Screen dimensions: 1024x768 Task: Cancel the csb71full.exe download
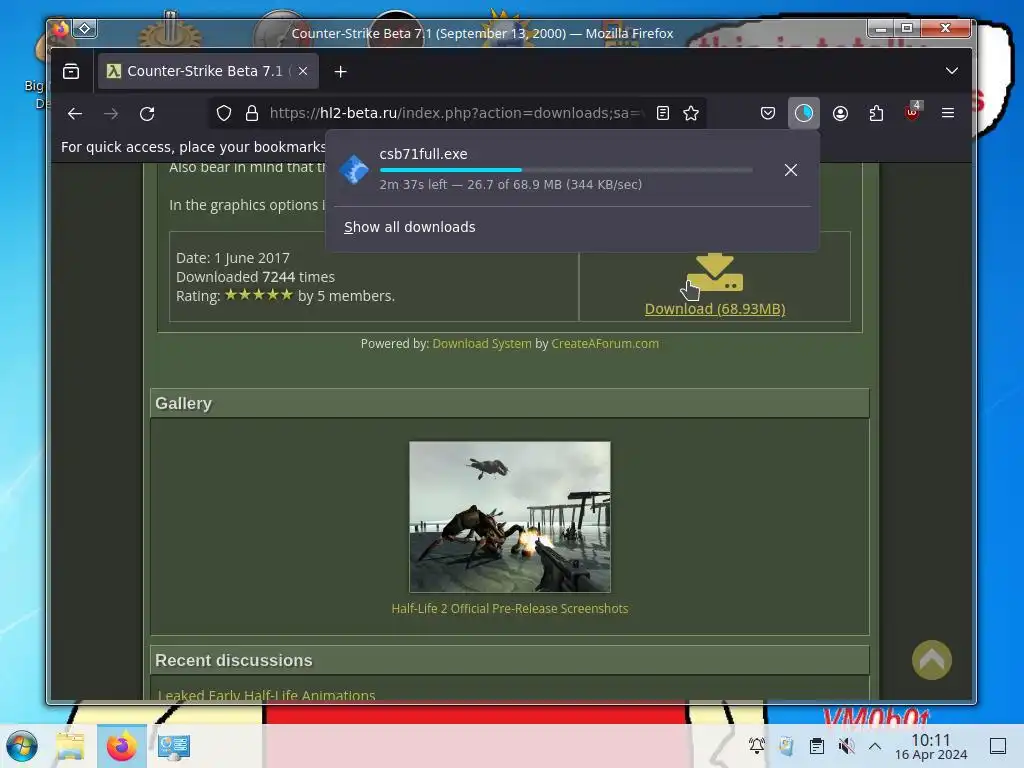point(791,170)
